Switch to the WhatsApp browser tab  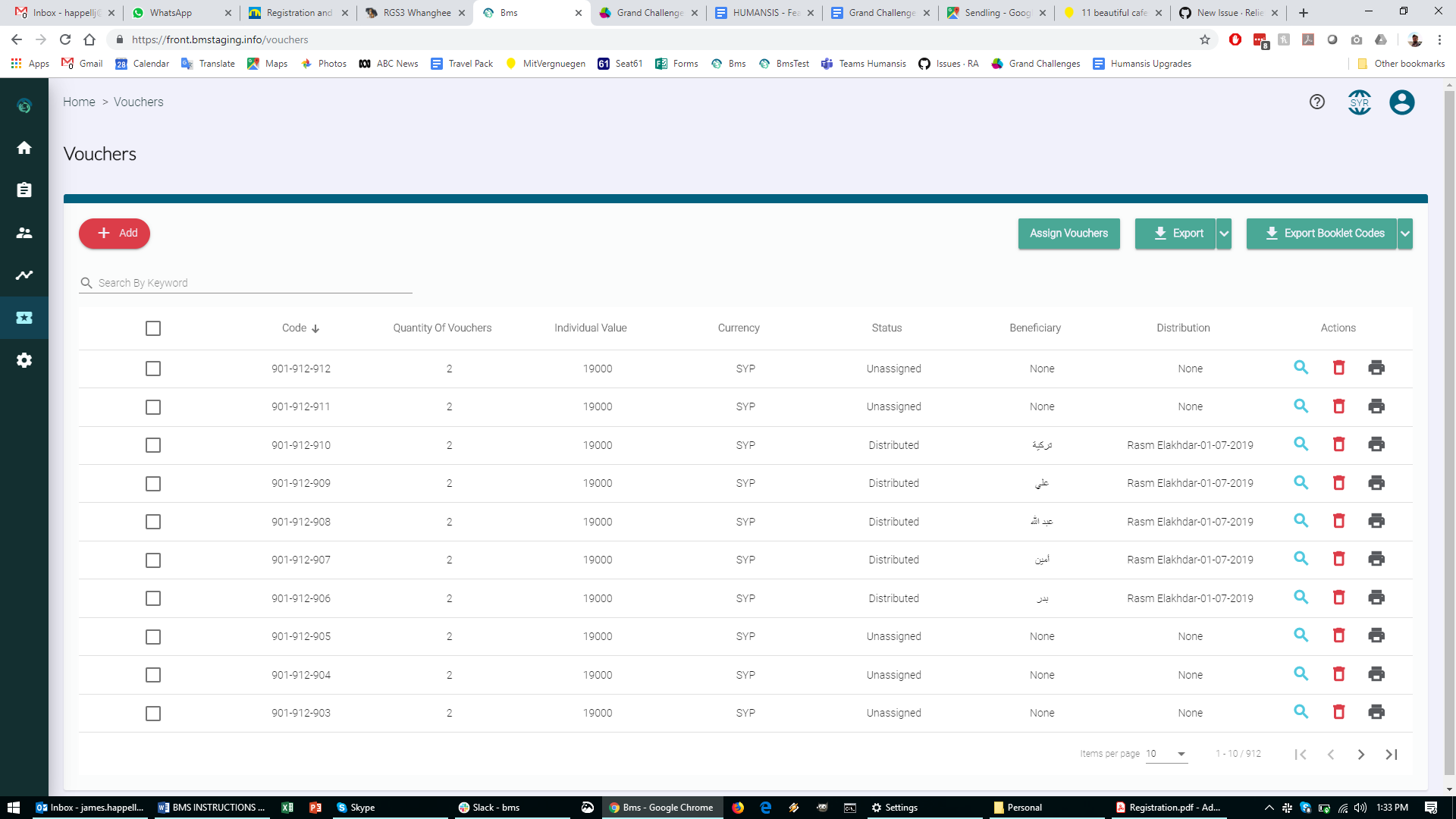tap(171, 13)
